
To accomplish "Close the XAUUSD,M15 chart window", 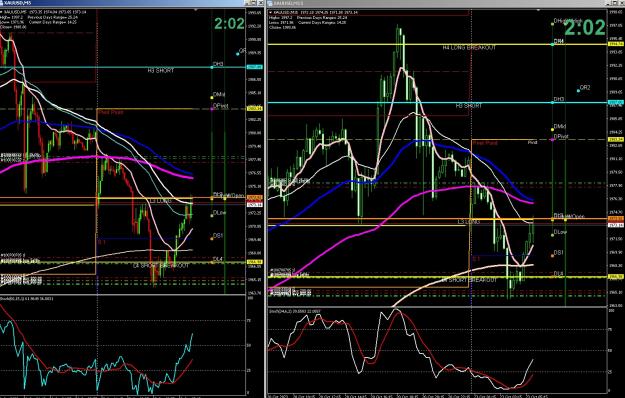I will [x=621, y=3].
